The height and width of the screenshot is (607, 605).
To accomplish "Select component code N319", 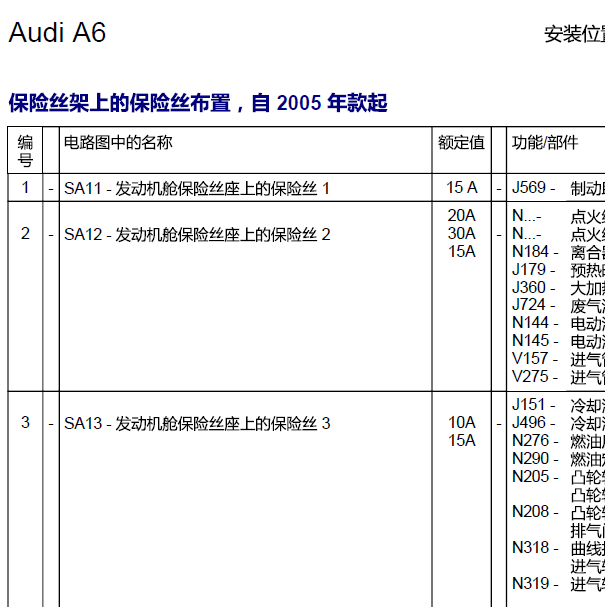I will coord(530,583).
